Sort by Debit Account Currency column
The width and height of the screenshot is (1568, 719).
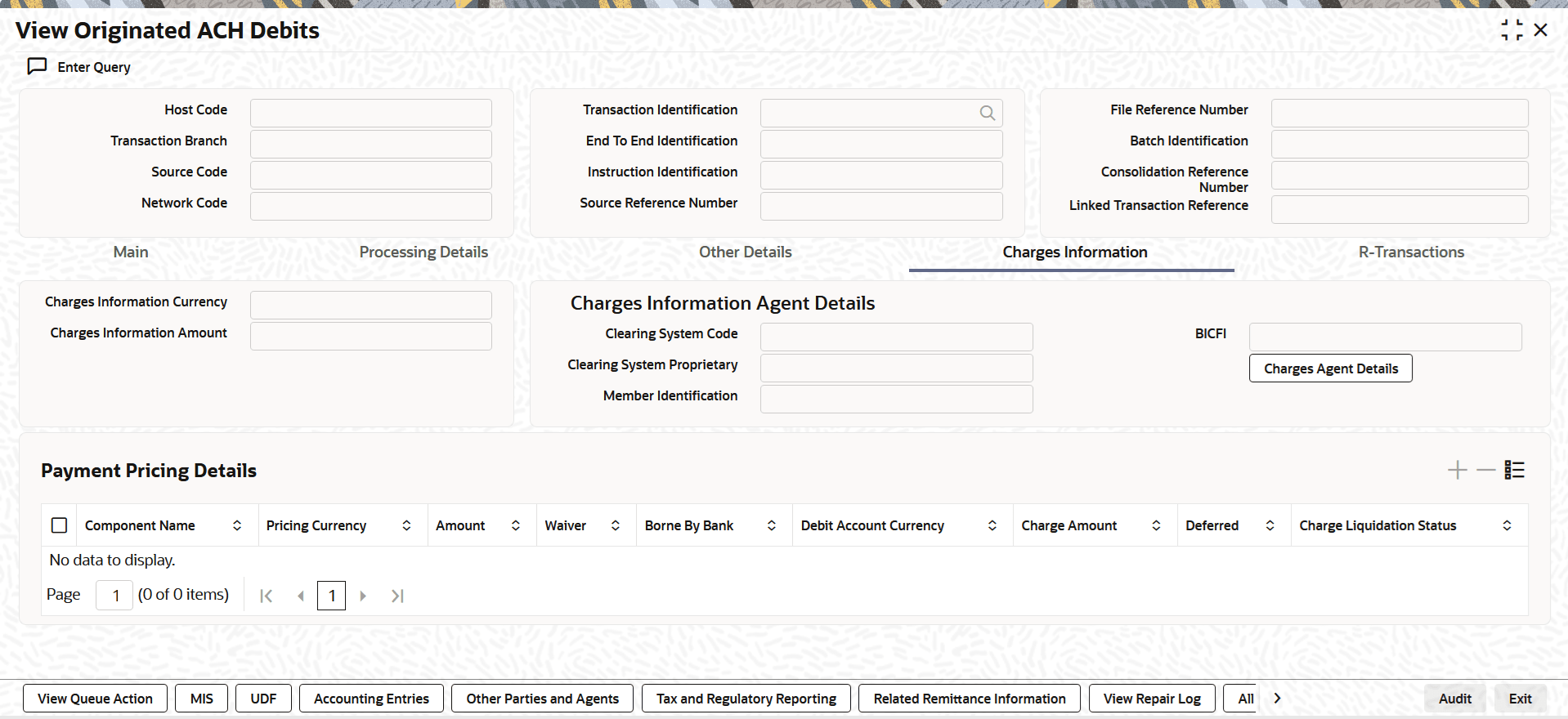click(x=992, y=525)
